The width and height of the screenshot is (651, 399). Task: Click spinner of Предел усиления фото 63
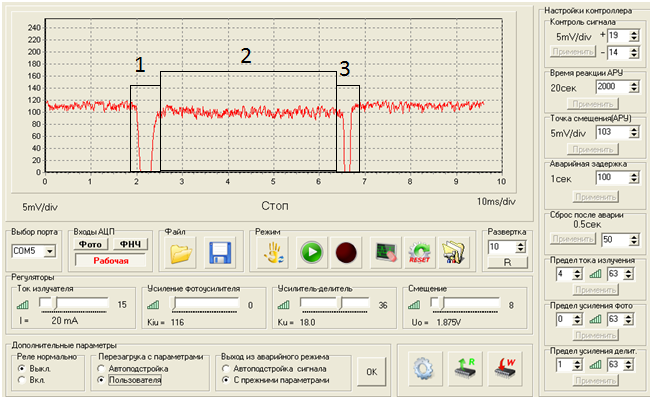(629, 319)
